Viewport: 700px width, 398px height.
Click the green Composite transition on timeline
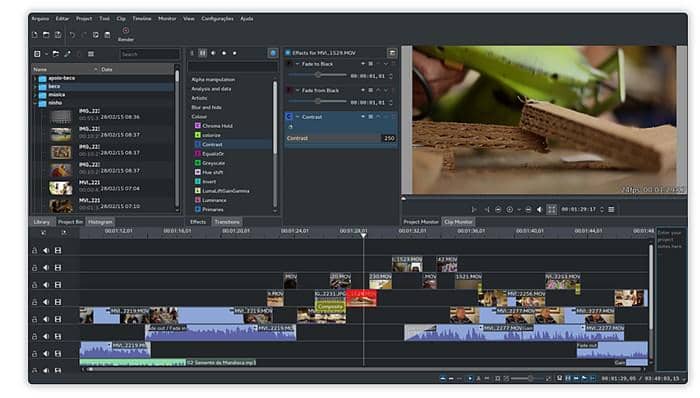330,307
